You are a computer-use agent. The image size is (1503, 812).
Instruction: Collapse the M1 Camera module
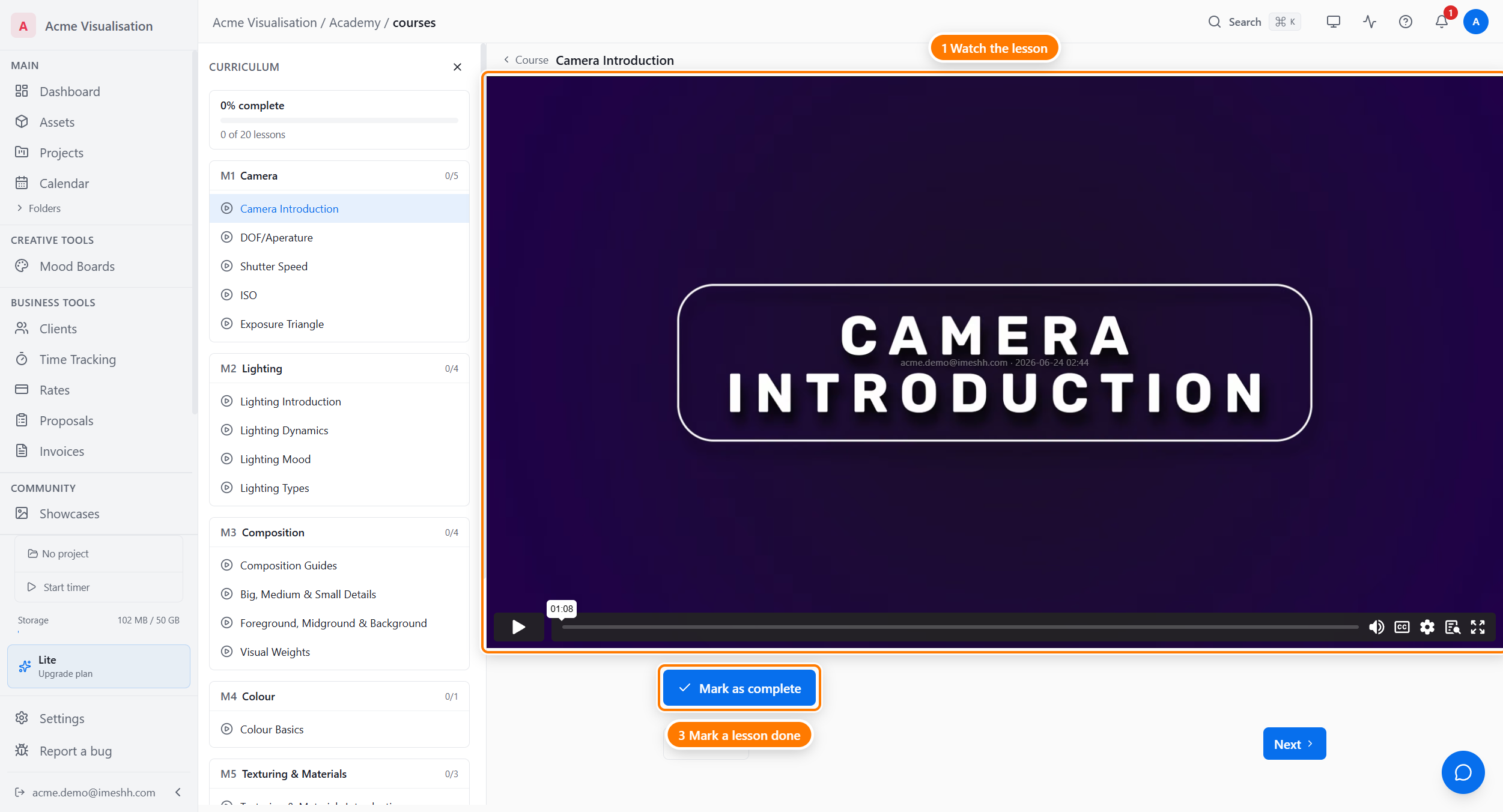(339, 176)
